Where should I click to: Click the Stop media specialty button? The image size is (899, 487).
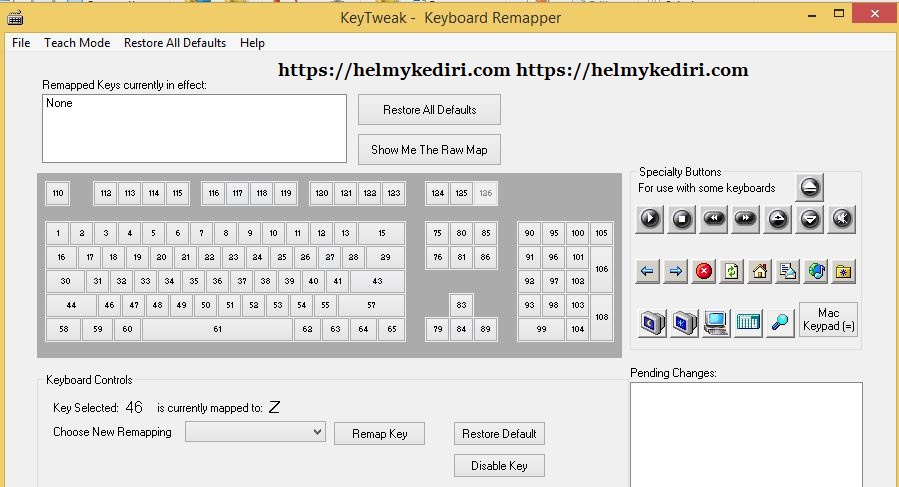pyautogui.click(x=682, y=219)
